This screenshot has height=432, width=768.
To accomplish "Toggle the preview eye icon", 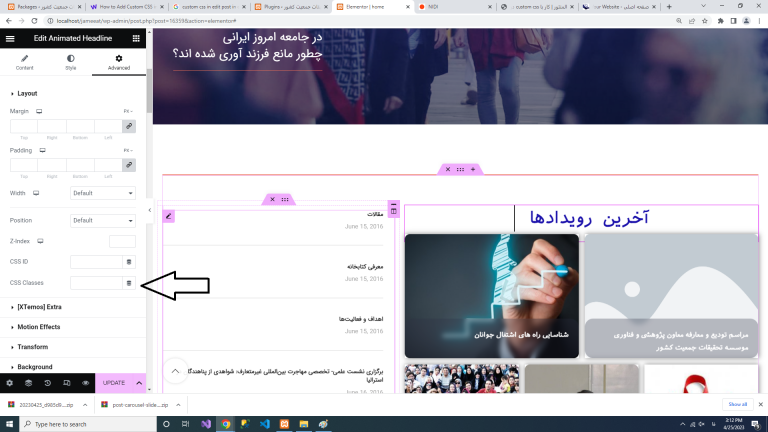I will (x=85, y=383).
